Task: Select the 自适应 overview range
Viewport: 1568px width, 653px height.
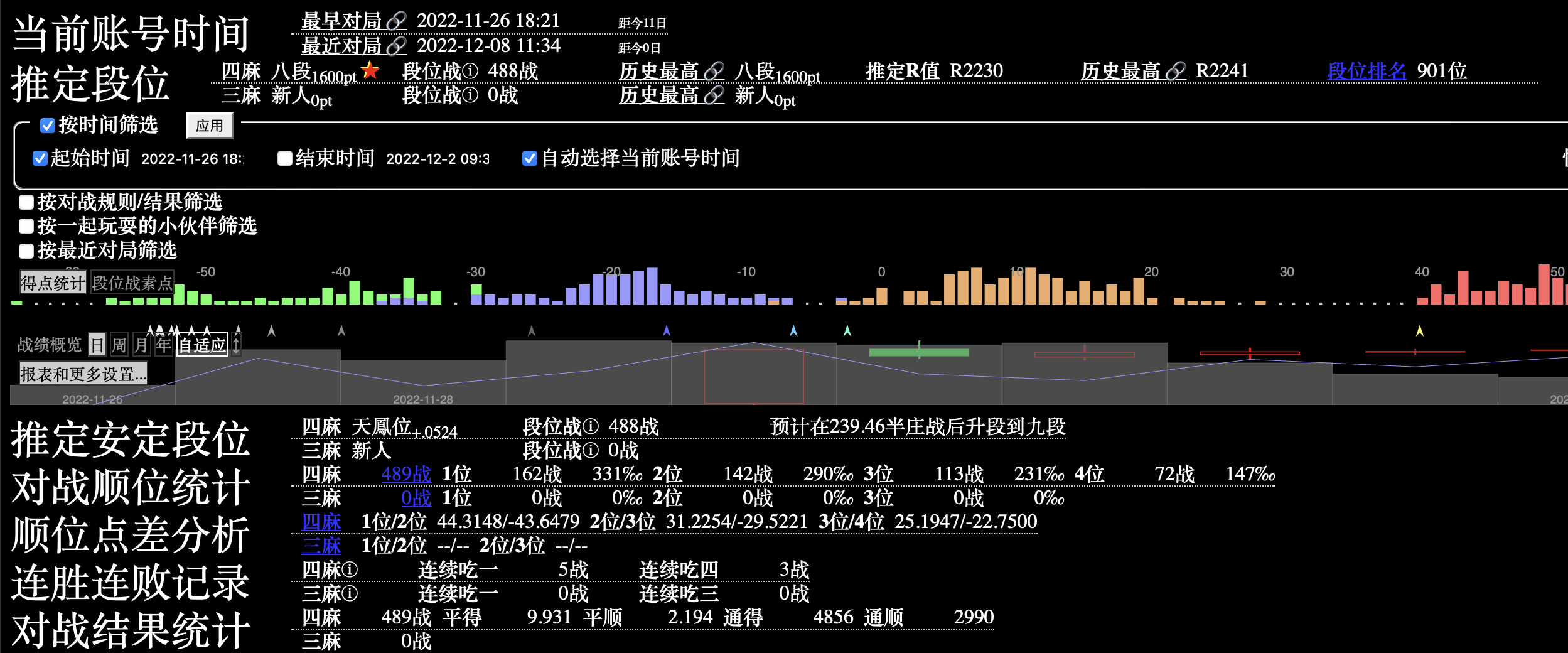Action: tap(202, 345)
